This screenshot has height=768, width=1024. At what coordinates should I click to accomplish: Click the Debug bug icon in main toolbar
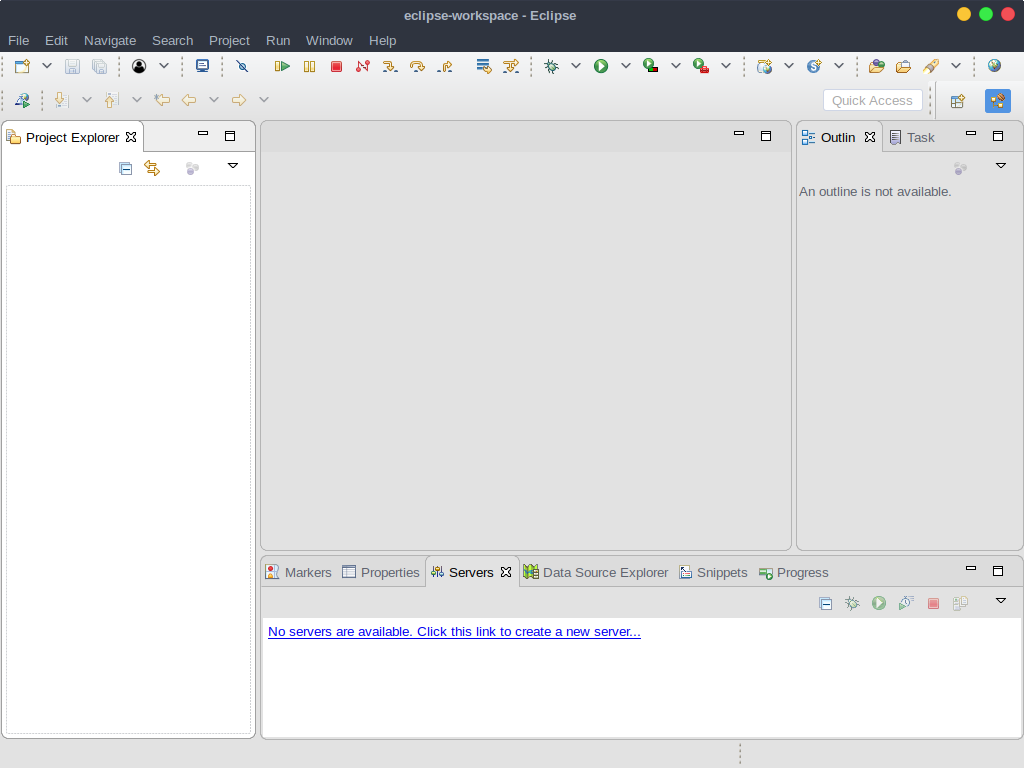(x=552, y=66)
